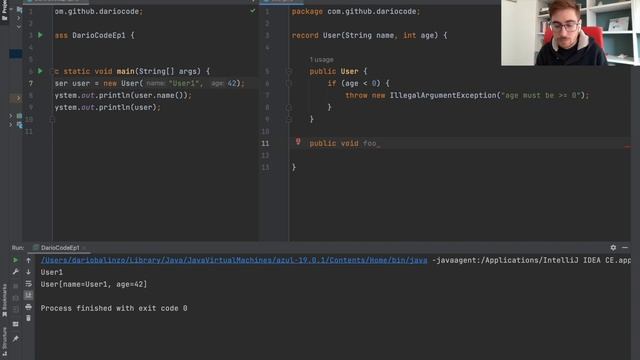Toggle scroll to end in console

click(x=28, y=295)
